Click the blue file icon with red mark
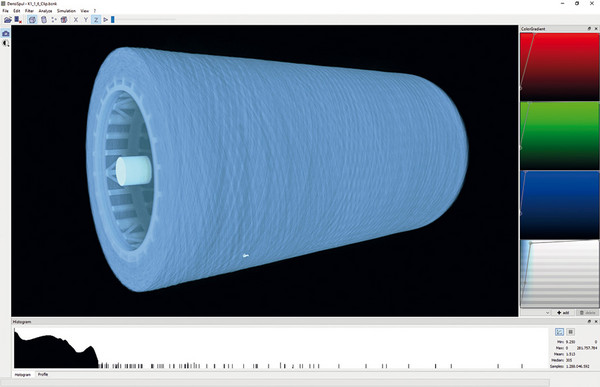 [x=18, y=20]
